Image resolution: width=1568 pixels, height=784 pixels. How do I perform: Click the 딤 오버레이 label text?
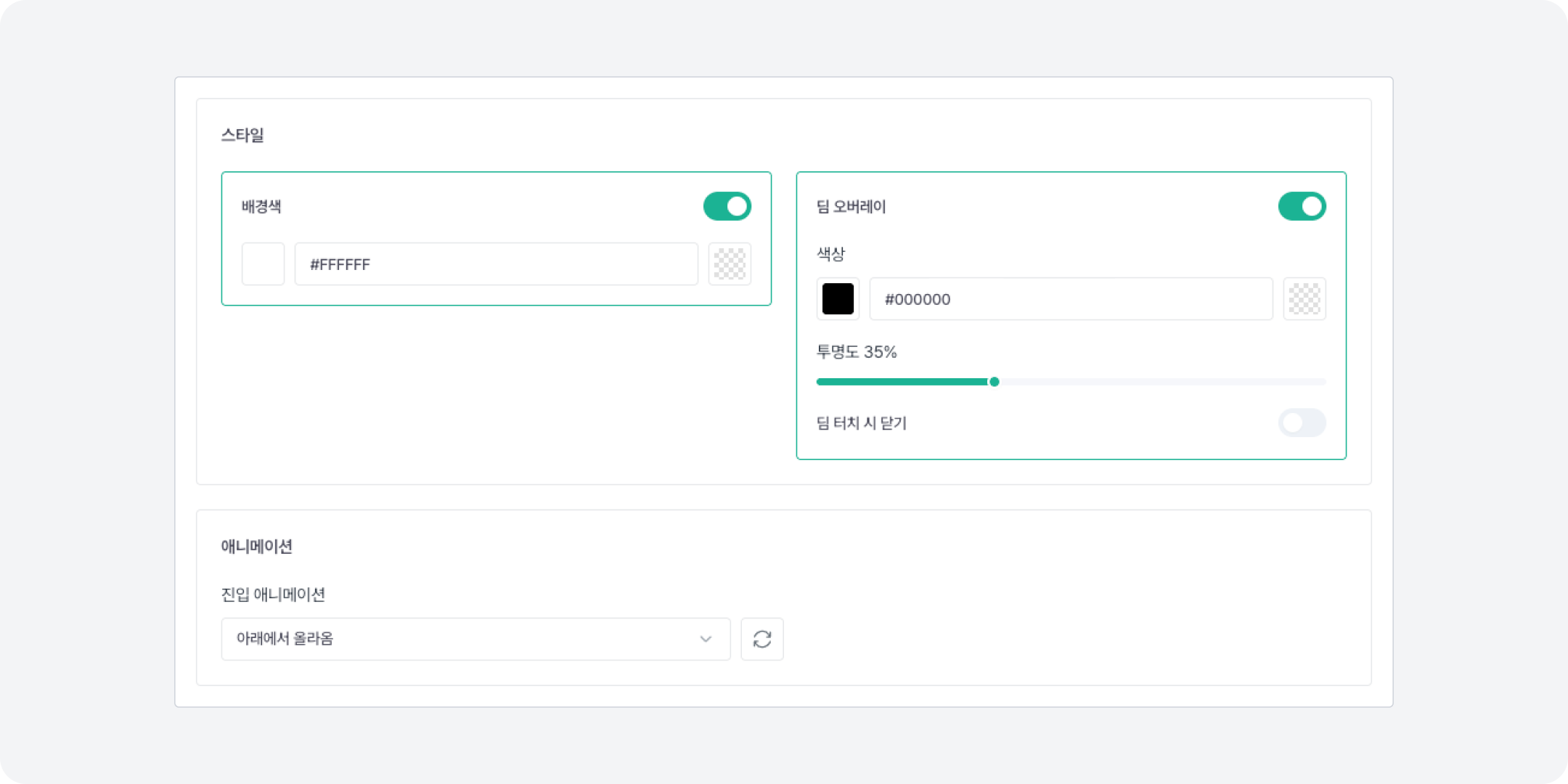coord(852,207)
